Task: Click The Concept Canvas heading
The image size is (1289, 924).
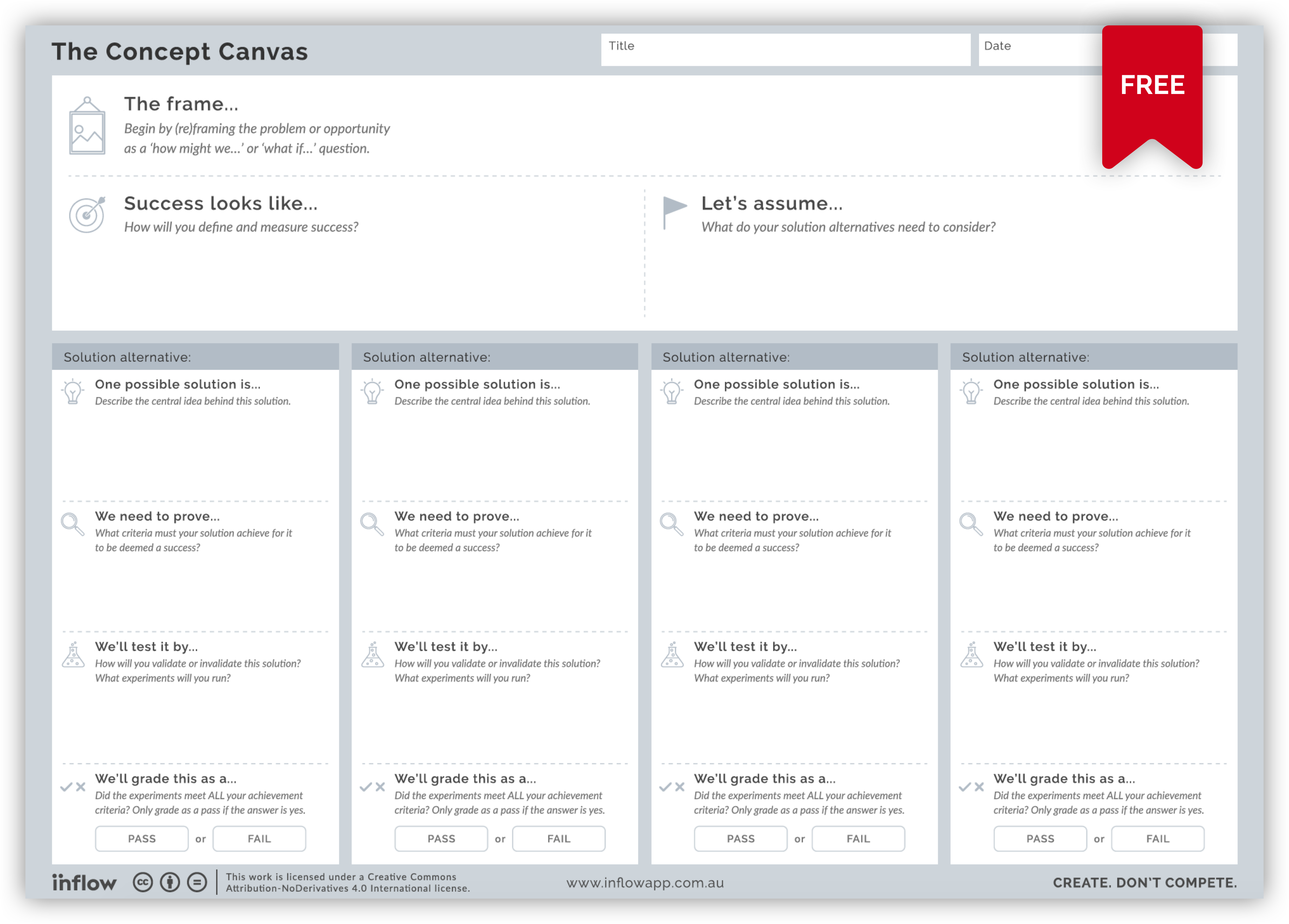Action: (179, 52)
